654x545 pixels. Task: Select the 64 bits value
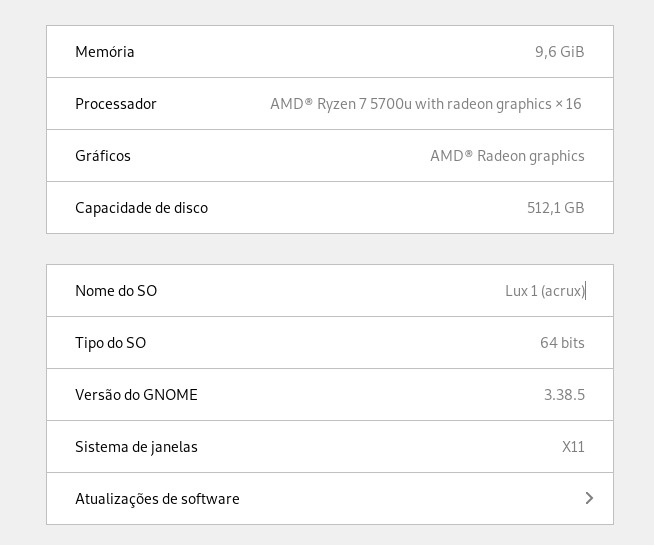[x=562, y=343]
